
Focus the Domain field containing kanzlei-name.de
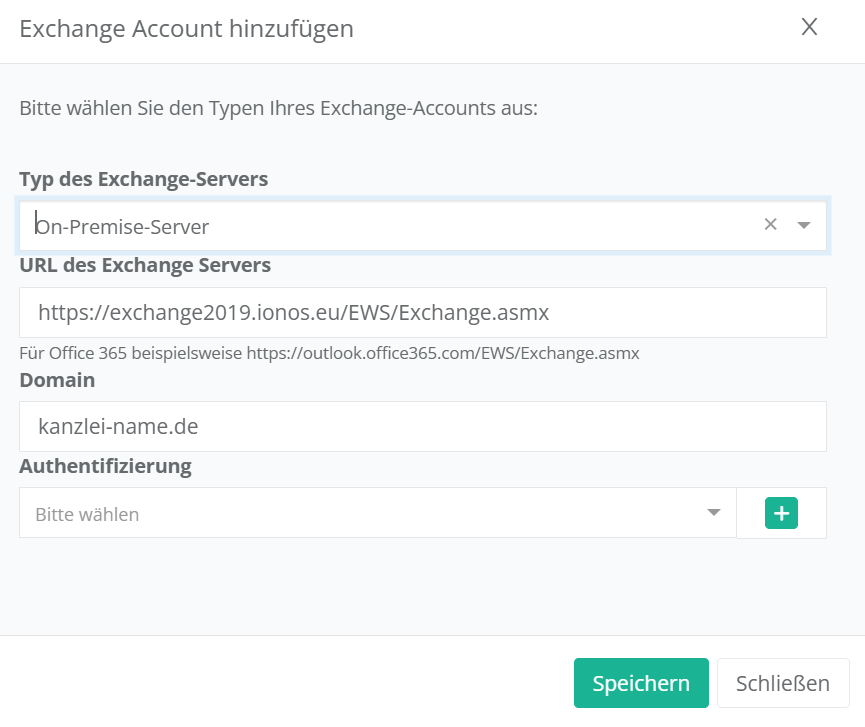[x=422, y=426]
